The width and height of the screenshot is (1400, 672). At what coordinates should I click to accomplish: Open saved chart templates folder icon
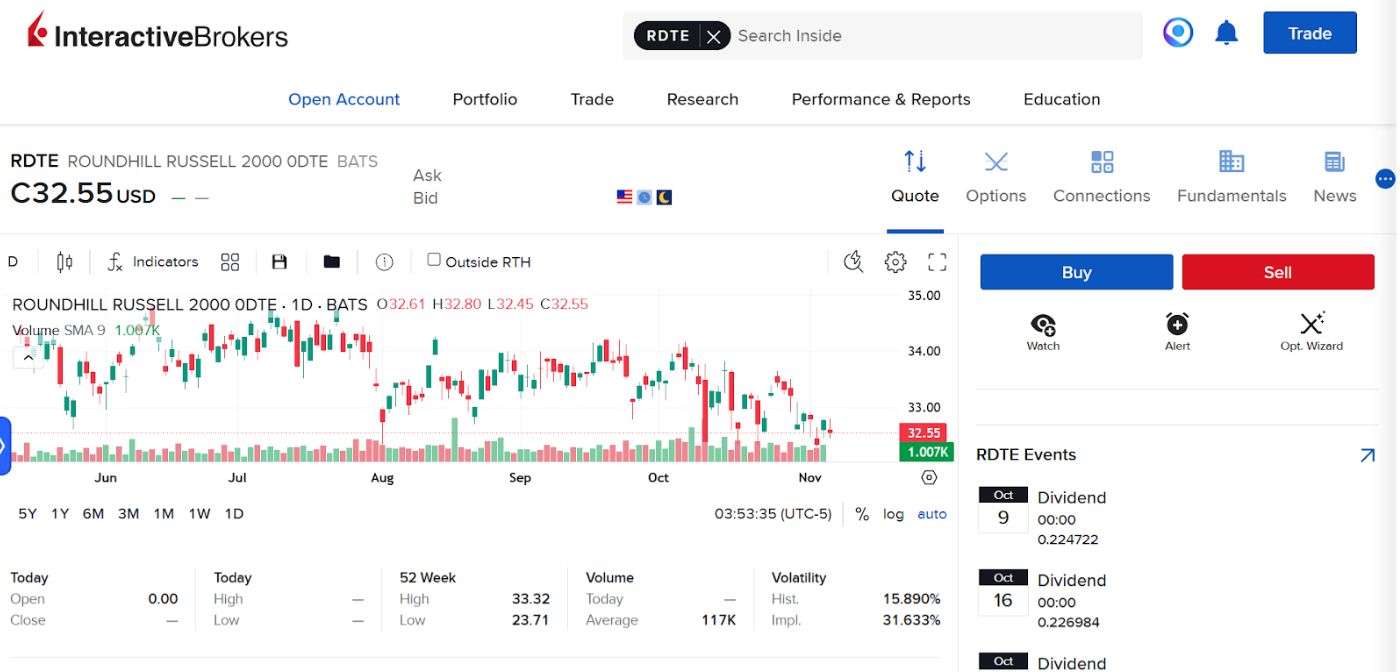point(331,261)
